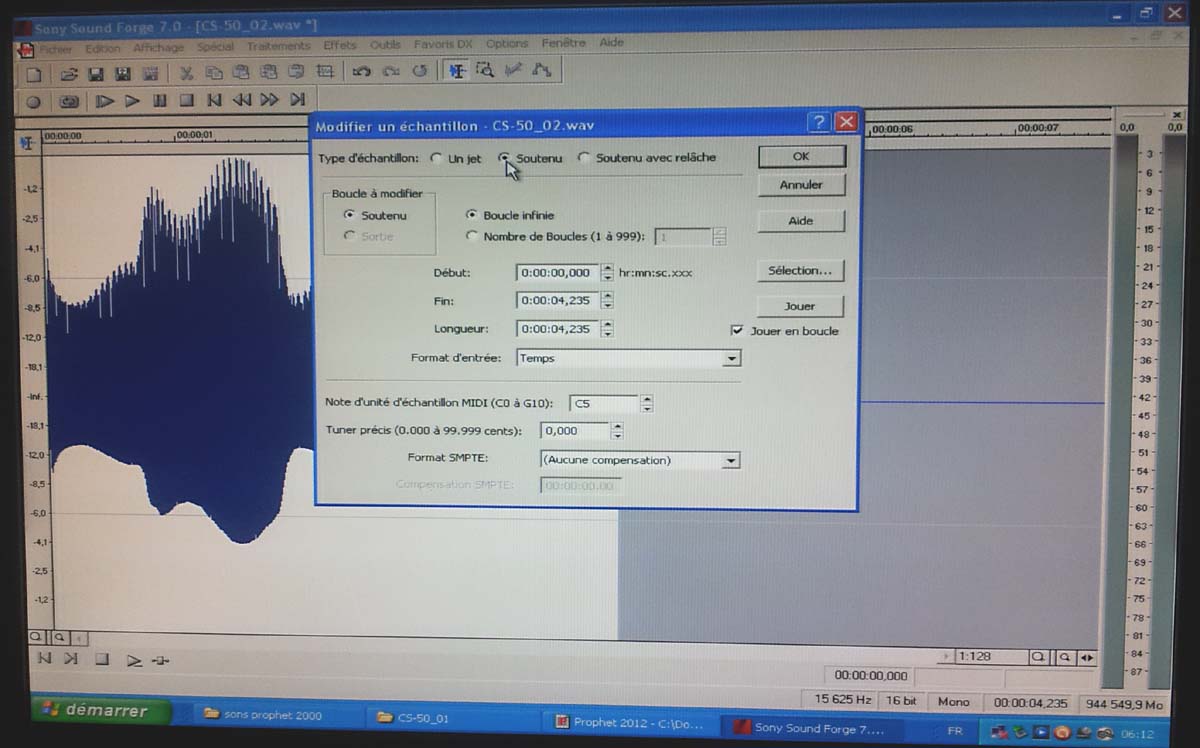Click the Début time stepper arrows
Image resolution: width=1200 pixels, height=748 pixels.
point(607,272)
